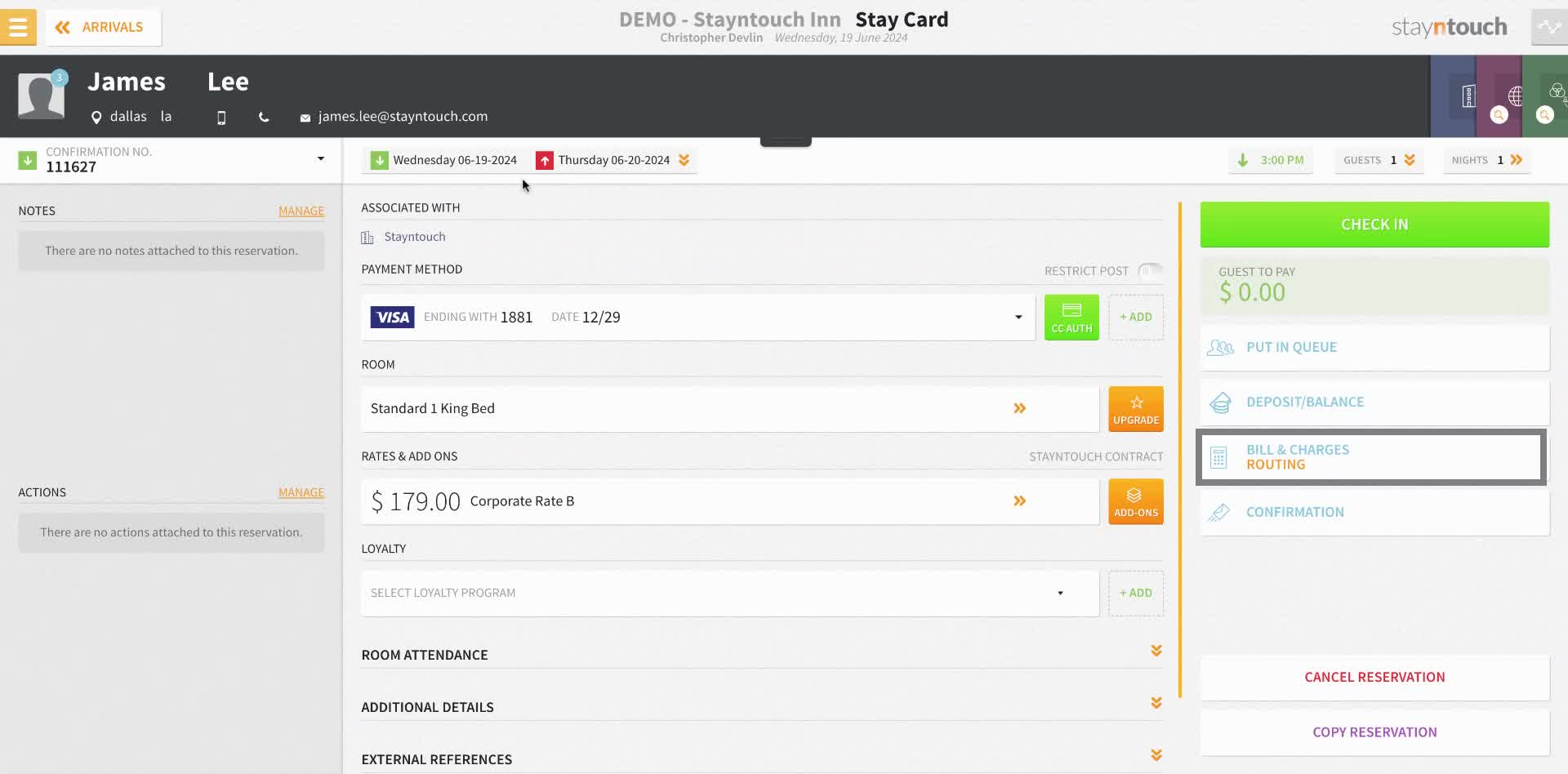Screen dimensions: 1568x774
Task: Manage reservation notes
Action: [301, 211]
